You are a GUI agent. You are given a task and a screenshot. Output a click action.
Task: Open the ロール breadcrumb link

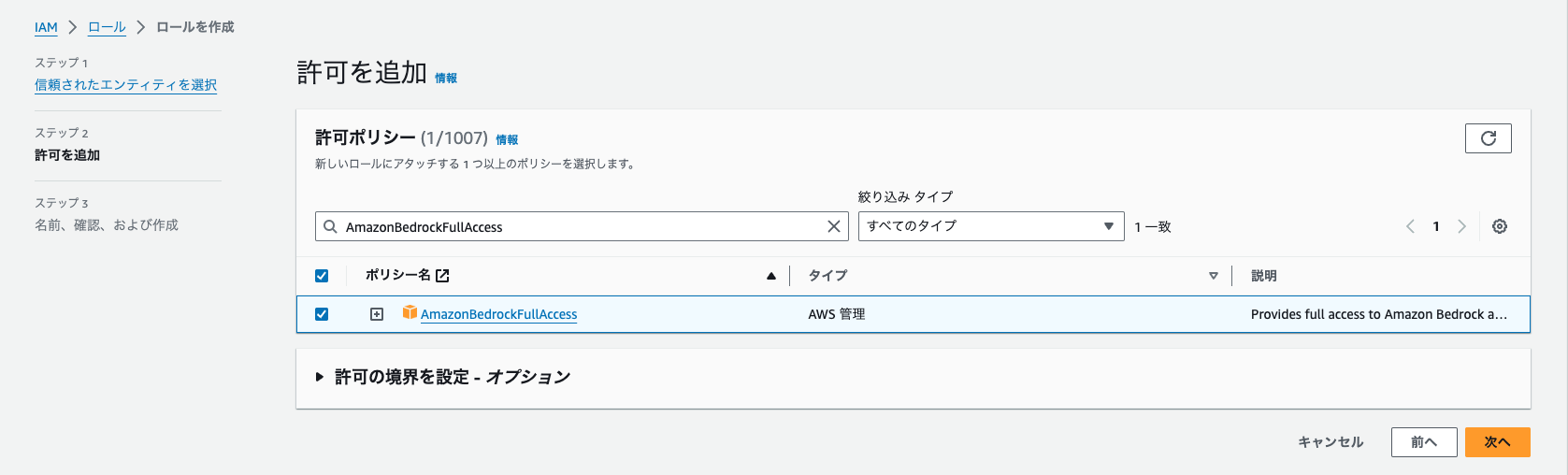107,27
